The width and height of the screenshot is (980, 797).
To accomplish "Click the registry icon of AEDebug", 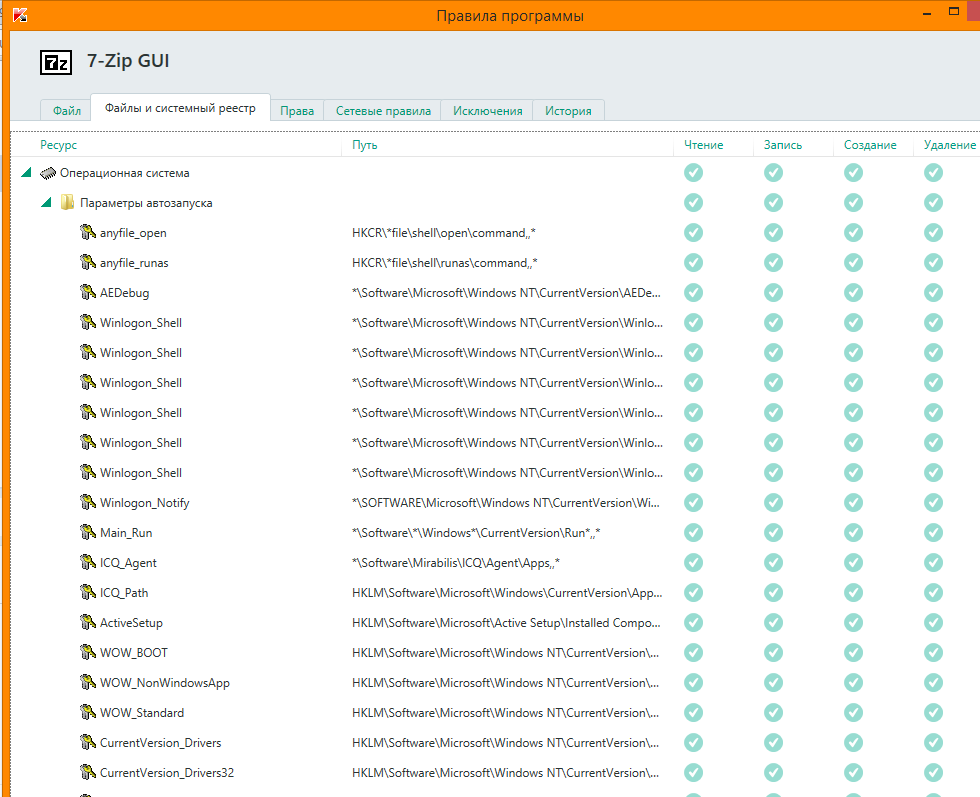I will pos(88,293).
